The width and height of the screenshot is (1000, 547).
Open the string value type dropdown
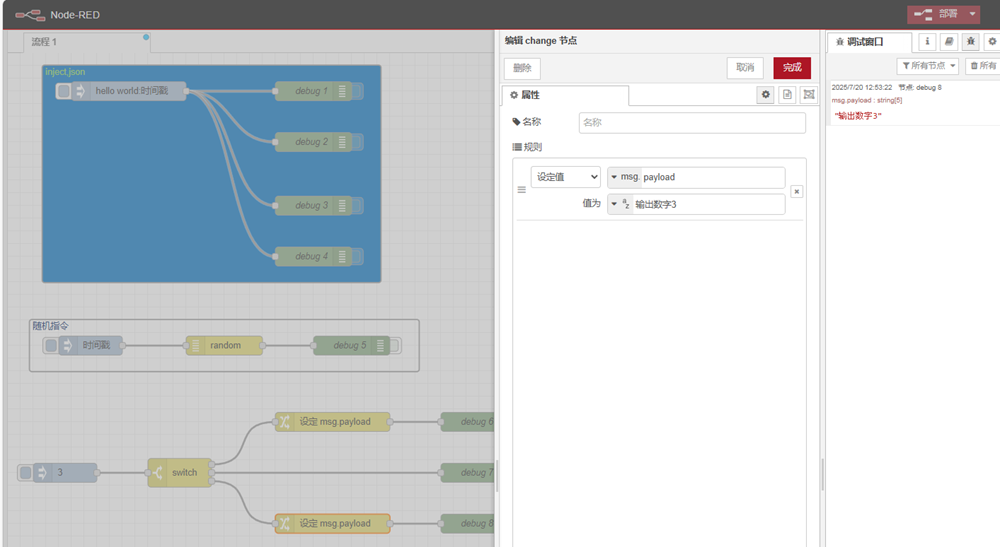pyautogui.click(x=620, y=204)
